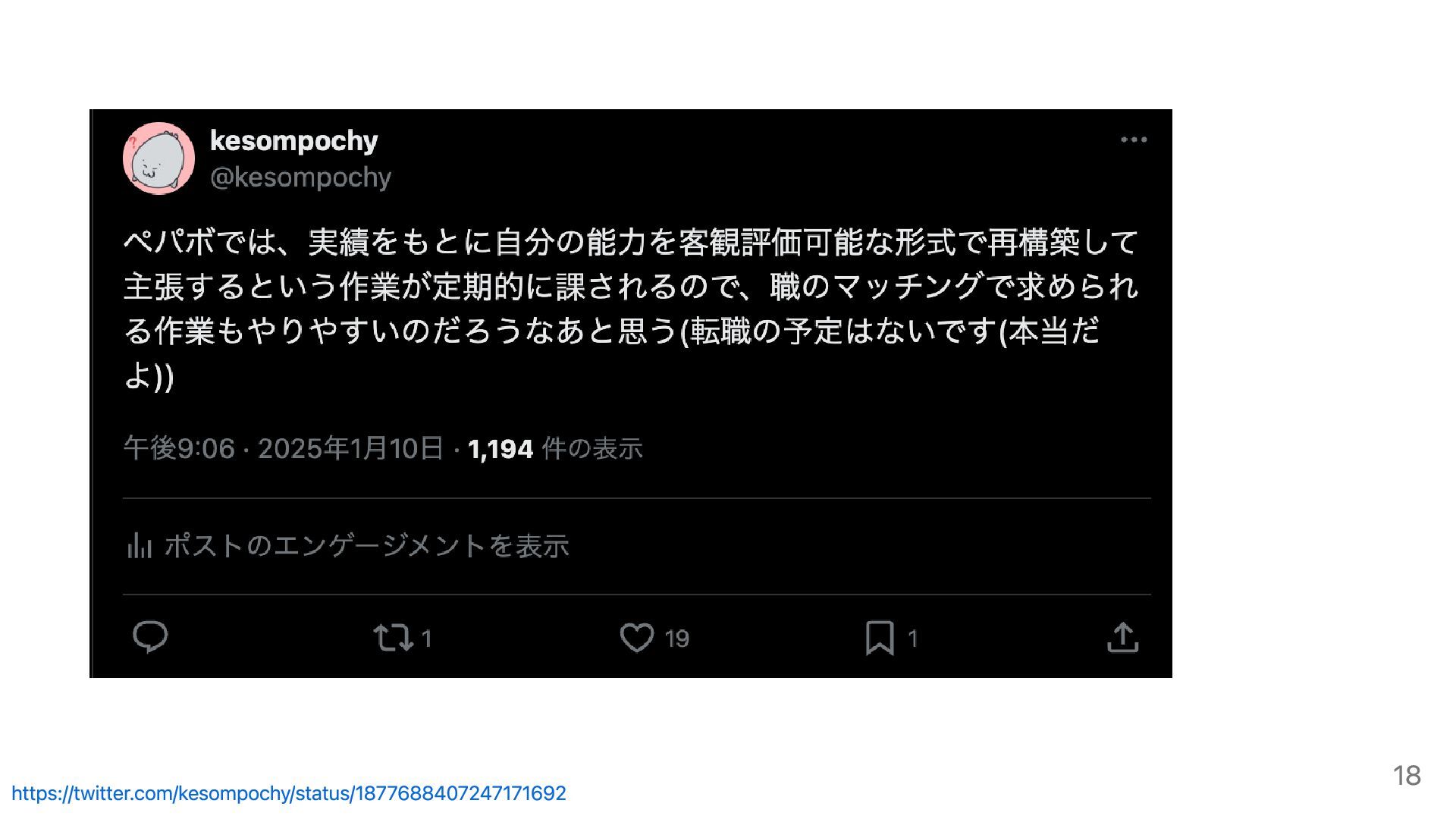Screen dimensions: 1456x819
Task: Click the last tweet line ending よ))
Action: 149,375
